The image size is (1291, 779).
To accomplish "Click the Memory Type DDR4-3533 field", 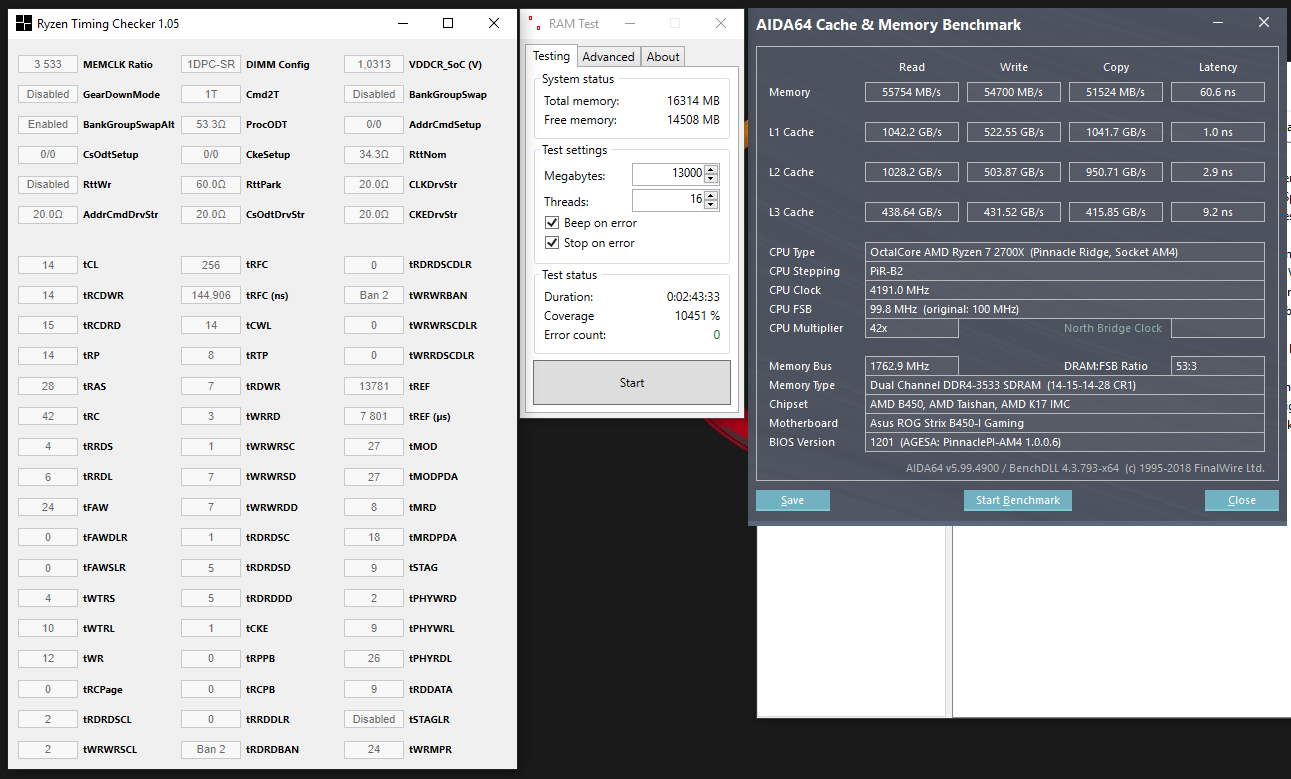I will pos(1065,385).
